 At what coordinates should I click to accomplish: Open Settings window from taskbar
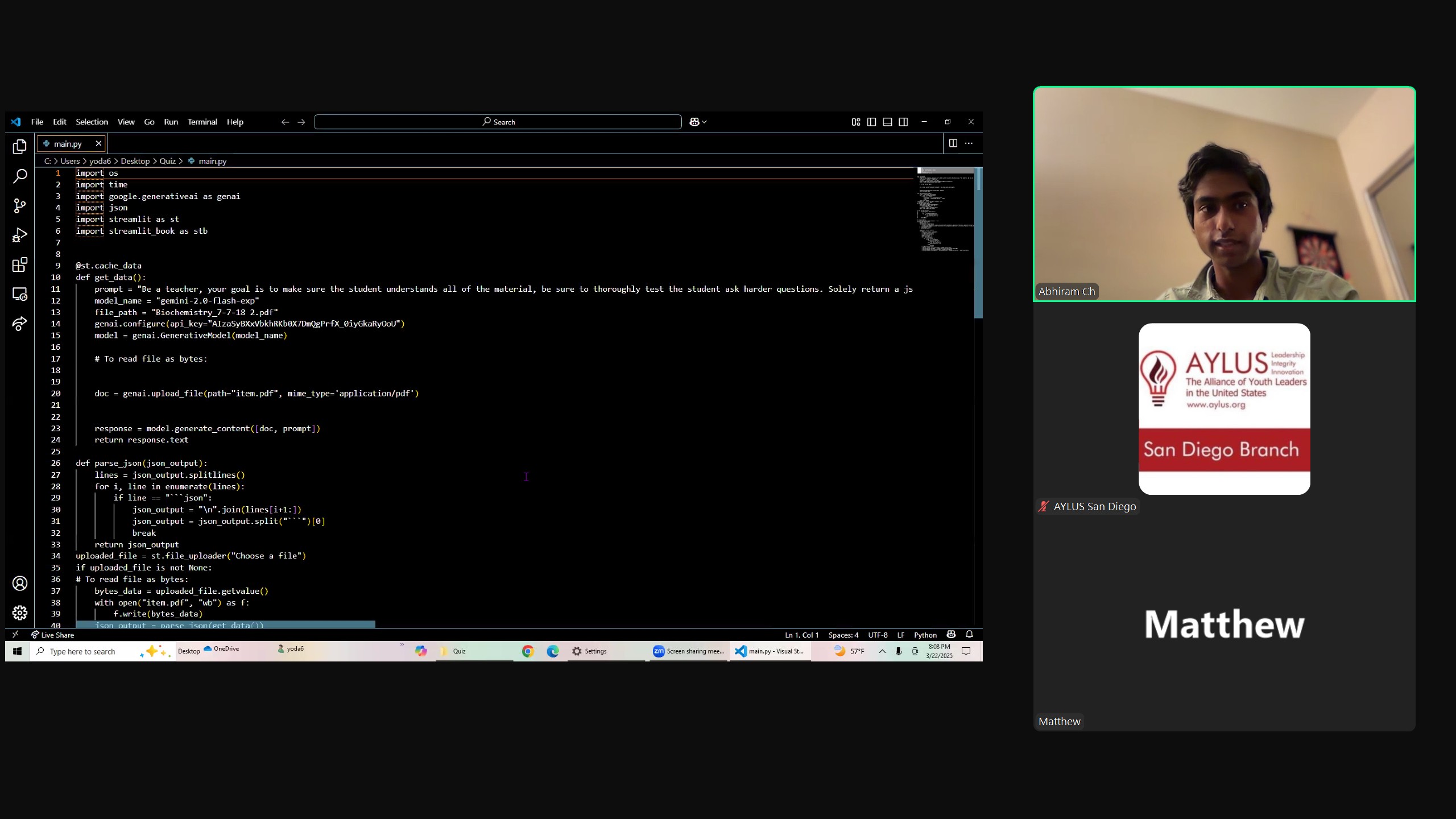pos(606,651)
